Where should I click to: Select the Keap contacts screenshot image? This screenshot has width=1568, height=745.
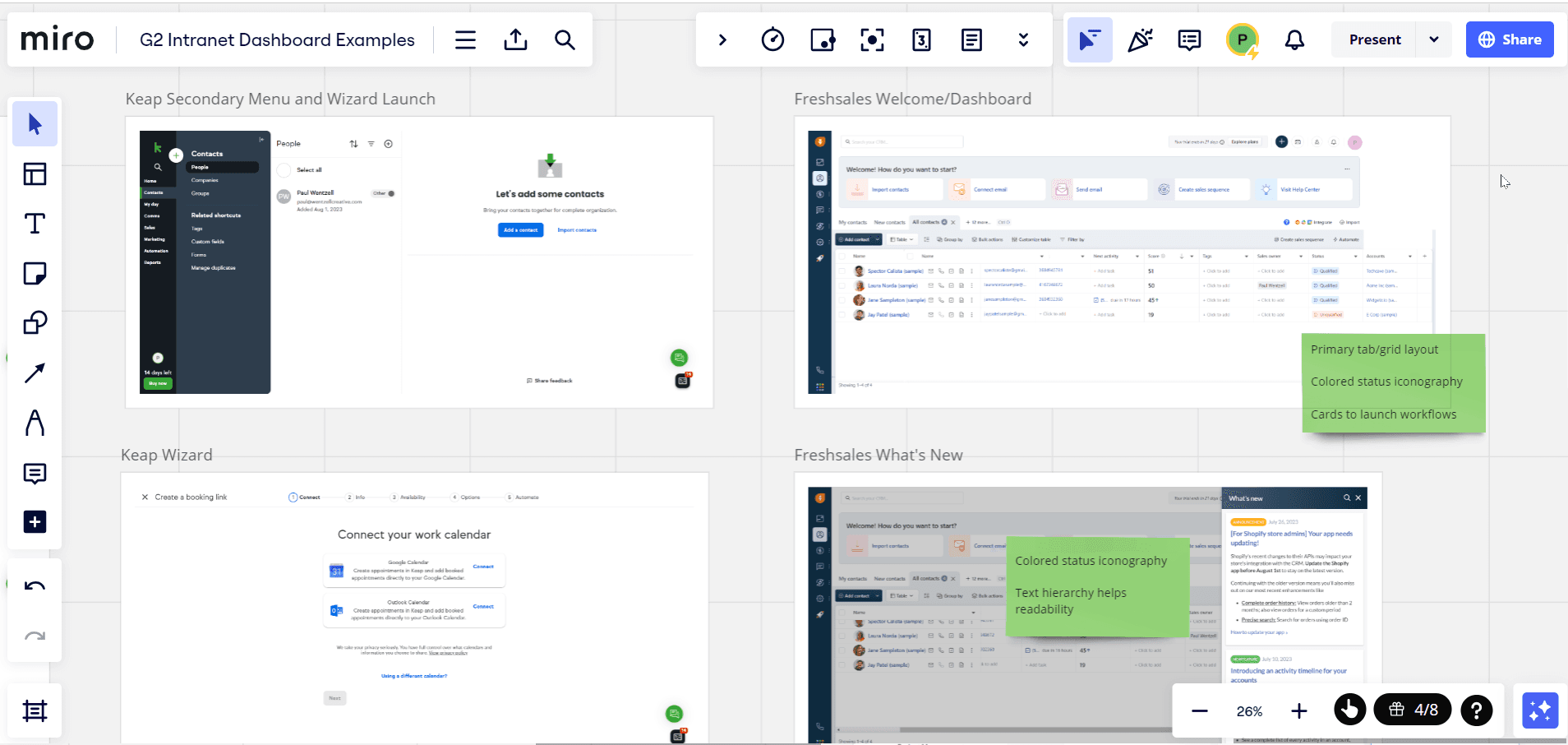pos(419,261)
